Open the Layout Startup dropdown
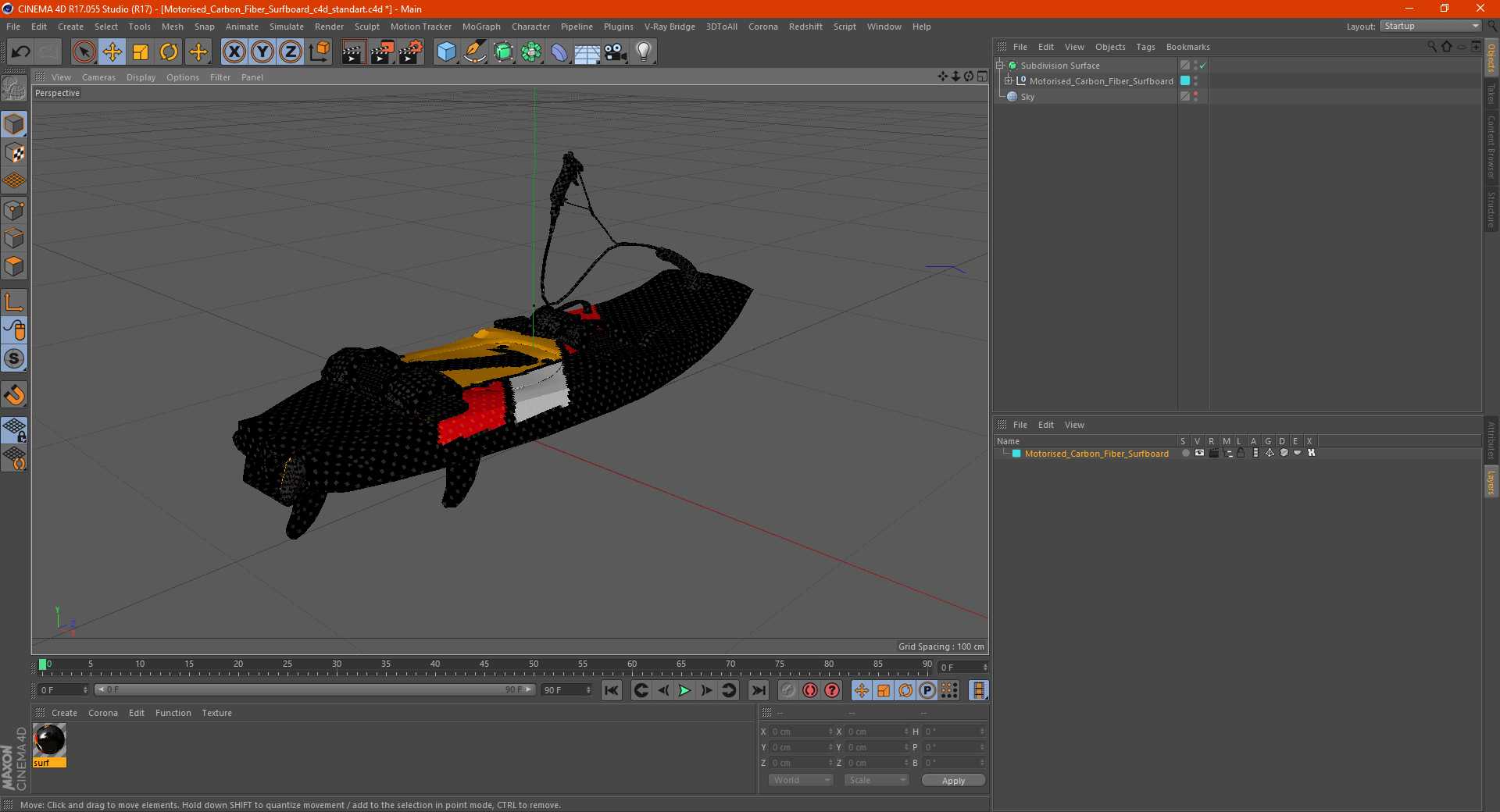 pyautogui.click(x=1431, y=26)
